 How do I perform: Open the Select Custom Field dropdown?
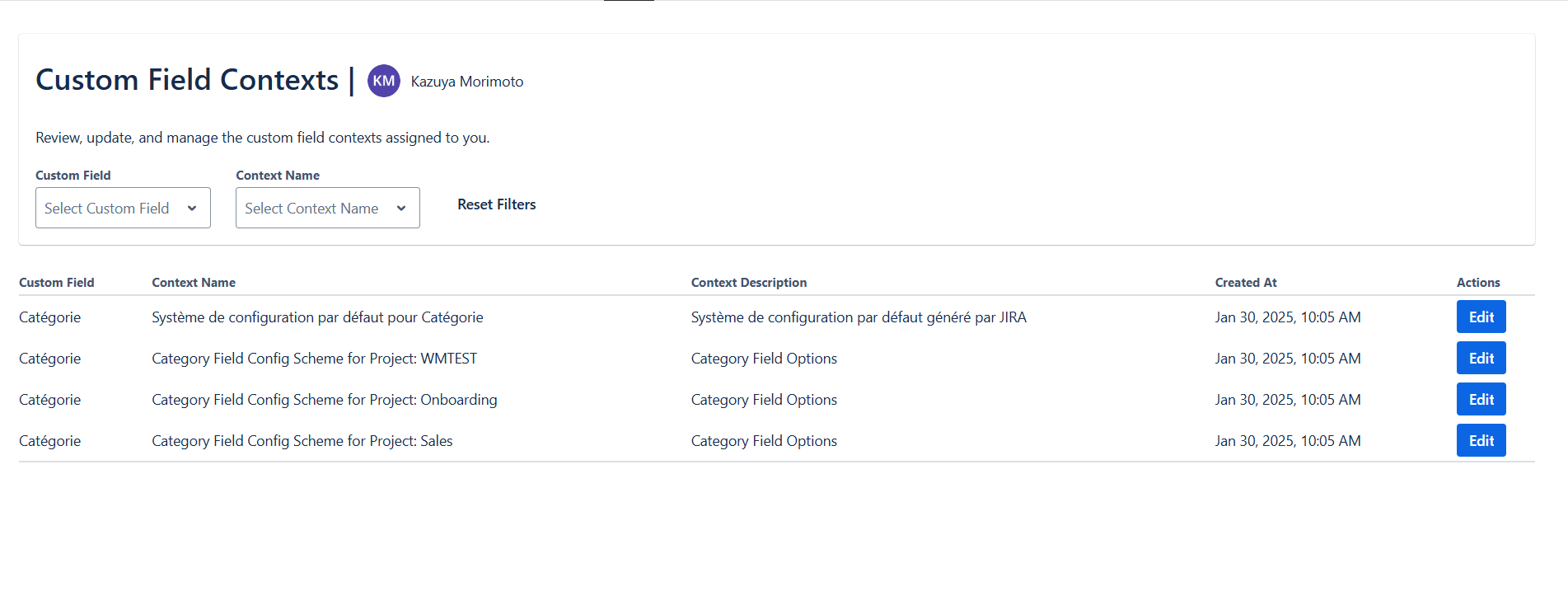123,208
